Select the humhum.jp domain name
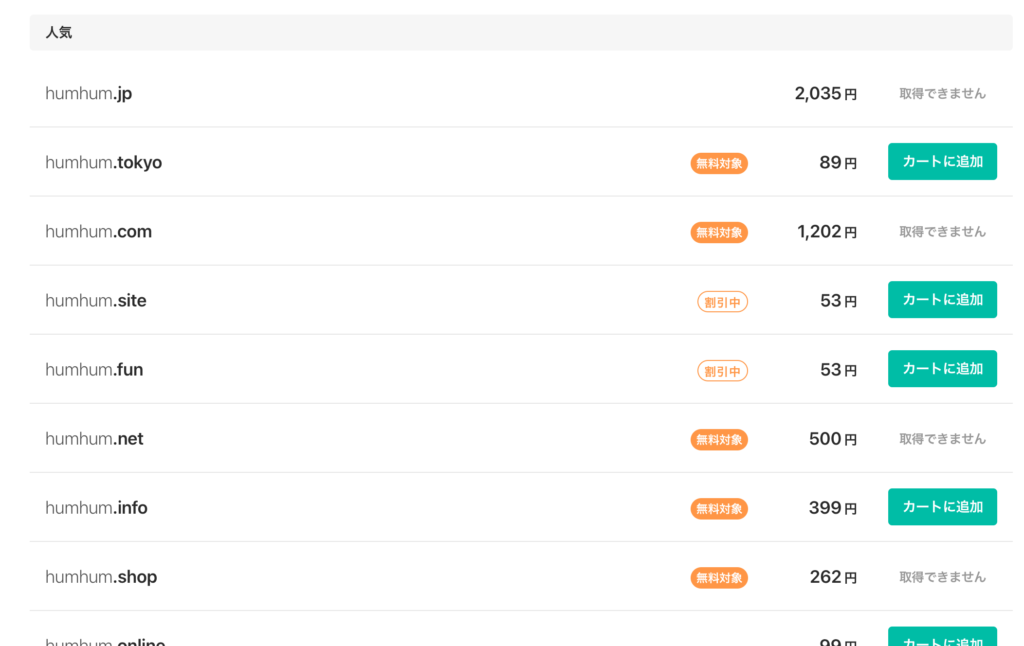1024x646 pixels. point(88,93)
